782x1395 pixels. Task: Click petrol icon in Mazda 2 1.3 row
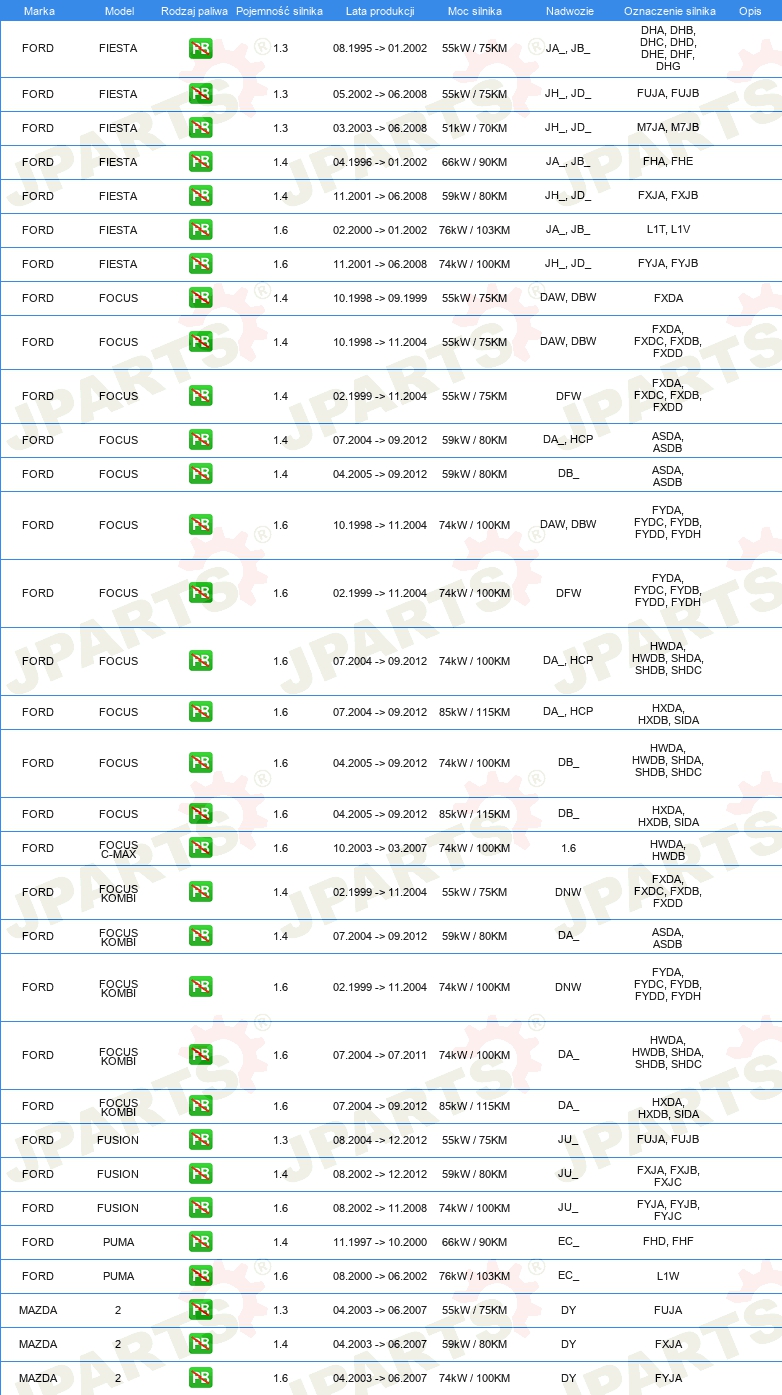click(201, 1310)
